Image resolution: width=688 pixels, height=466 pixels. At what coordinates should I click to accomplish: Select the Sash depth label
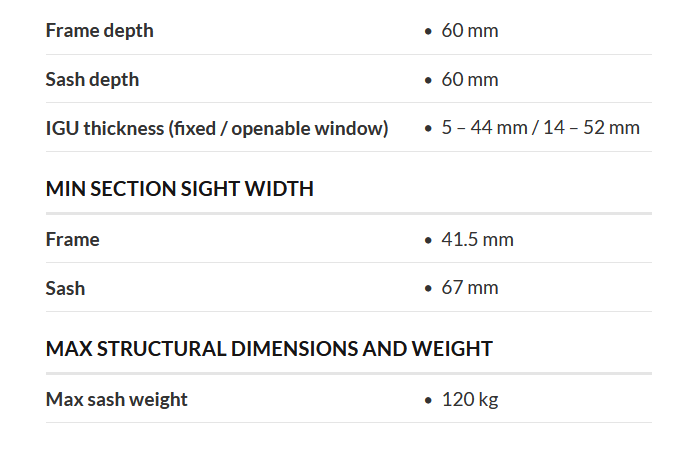pos(92,80)
